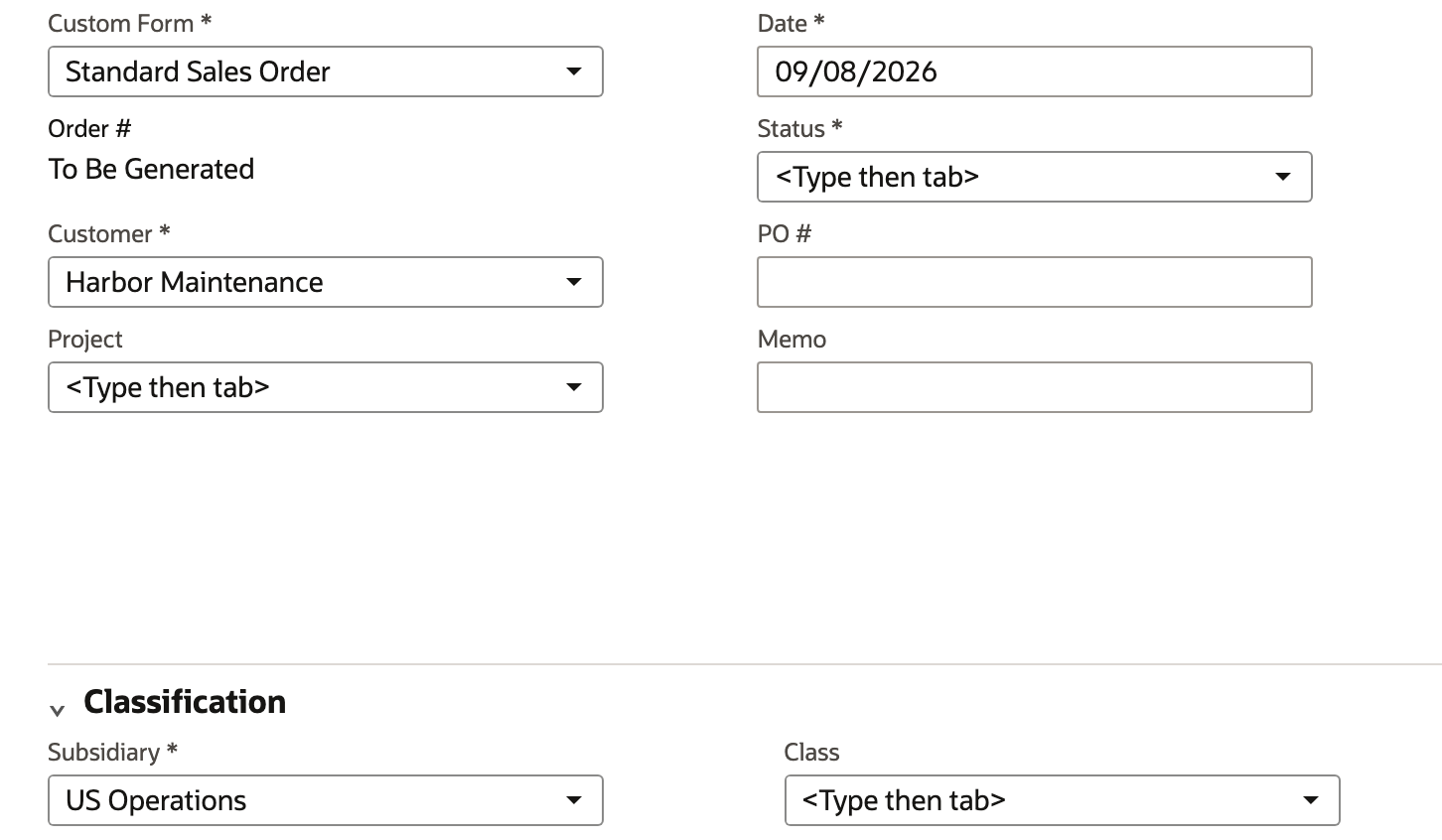Click the 'Order #' label
The height and width of the screenshot is (840, 1442).
click(89, 129)
